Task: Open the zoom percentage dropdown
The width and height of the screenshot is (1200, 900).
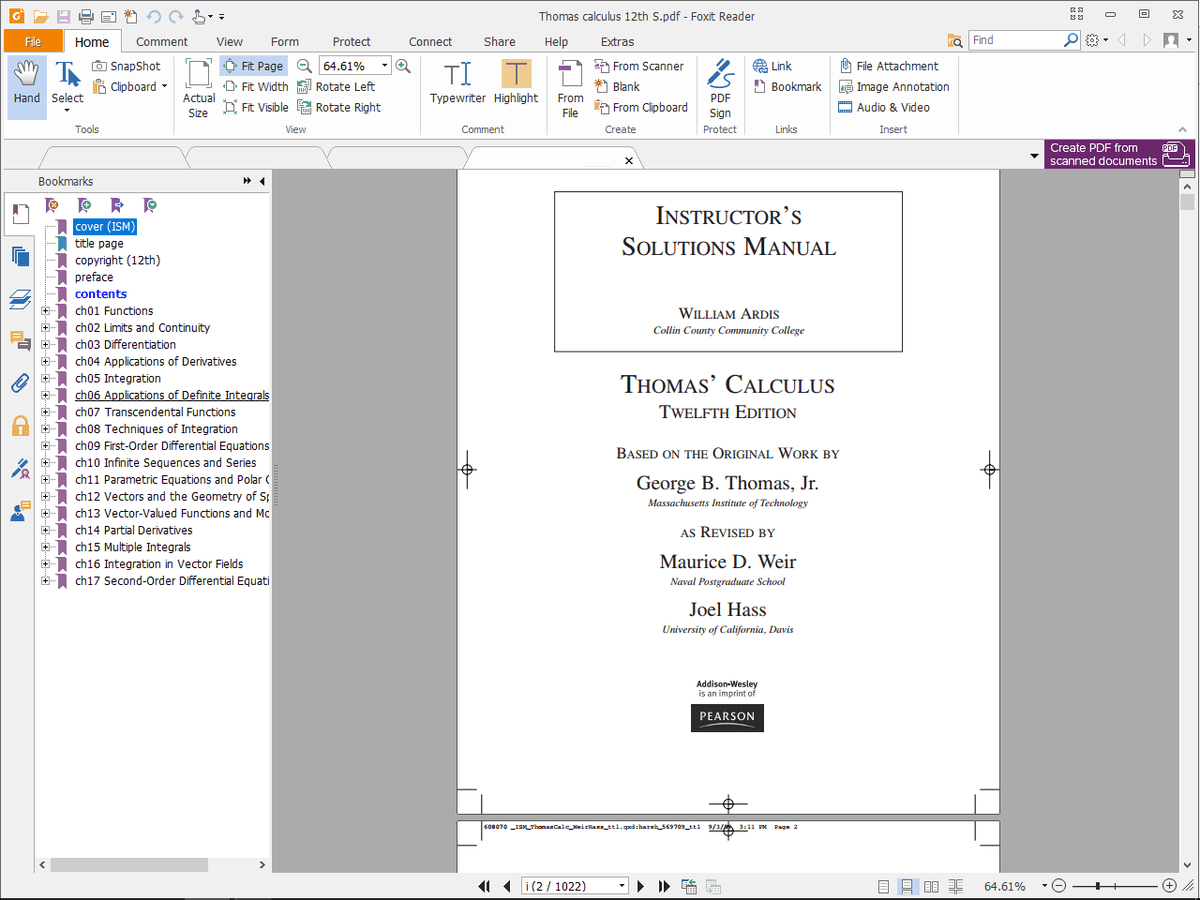Action: (385, 66)
